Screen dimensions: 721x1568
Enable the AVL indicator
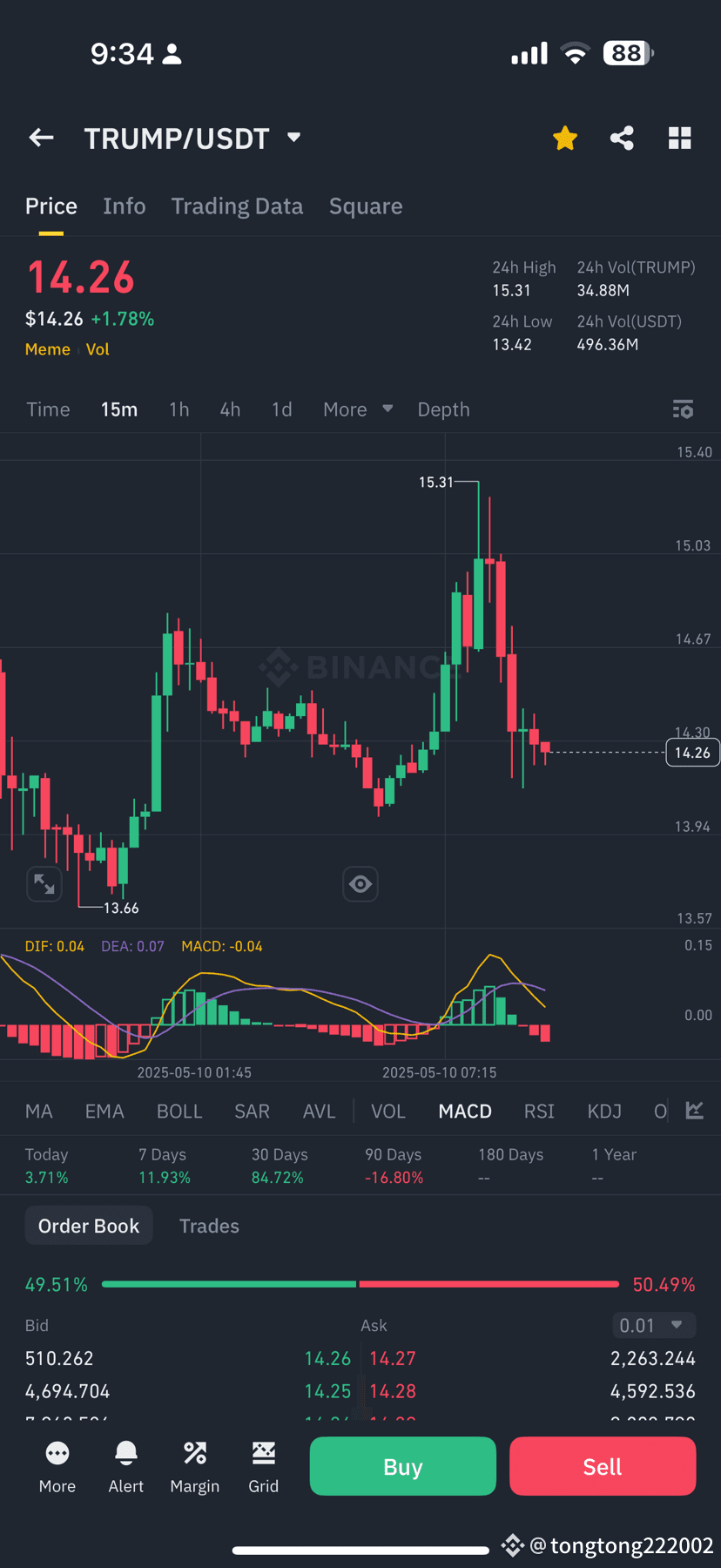[320, 1112]
